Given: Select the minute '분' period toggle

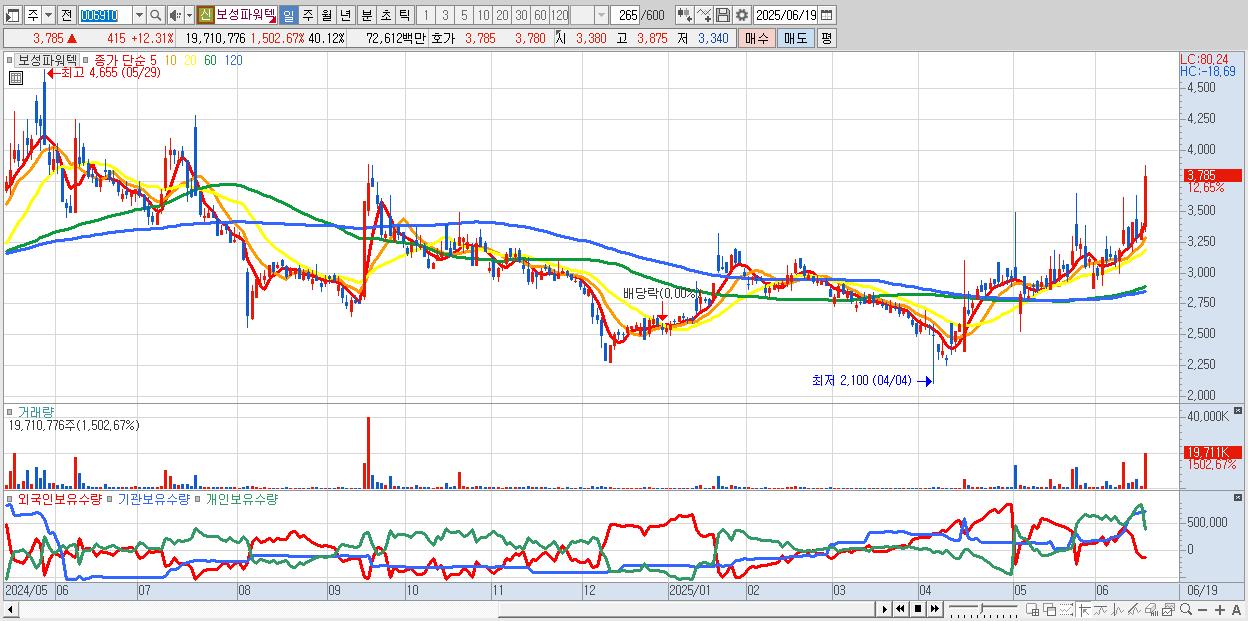Looking at the screenshot, I should (x=367, y=15).
